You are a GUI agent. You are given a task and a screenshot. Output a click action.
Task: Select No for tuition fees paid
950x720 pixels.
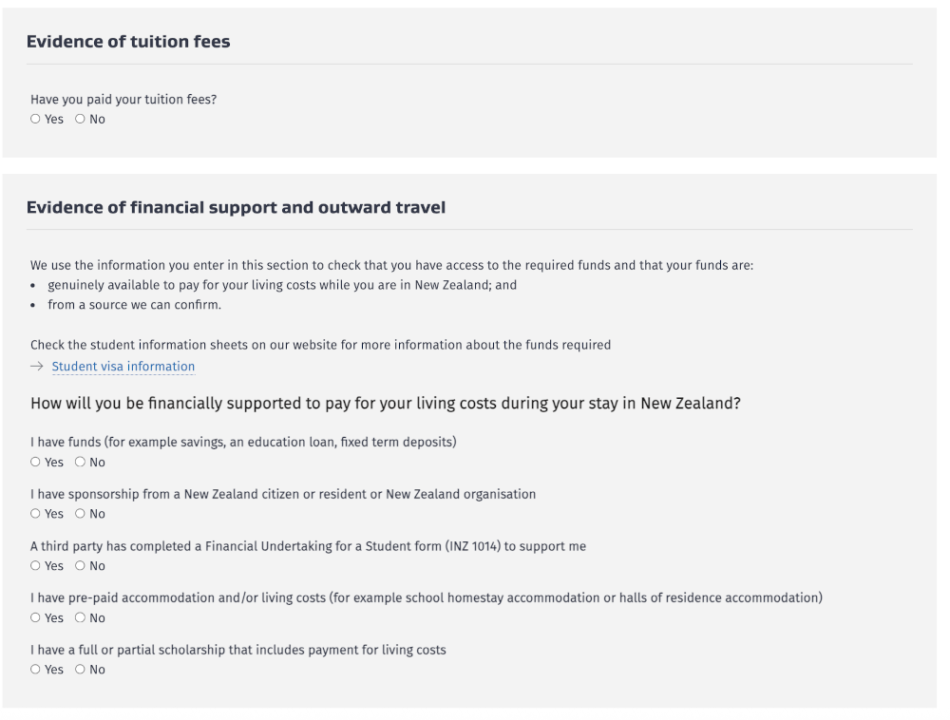click(x=81, y=120)
